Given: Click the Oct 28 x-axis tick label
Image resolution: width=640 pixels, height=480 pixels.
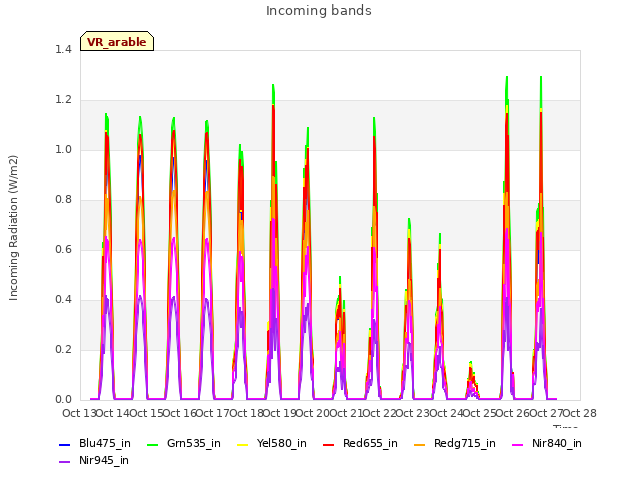Looking at the screenshot, I should click(x=580, y=413).
